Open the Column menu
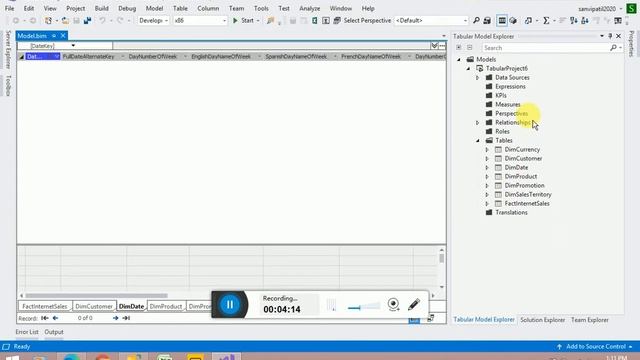The height and width of the screenshot is (360, 640). click(208, 8)
